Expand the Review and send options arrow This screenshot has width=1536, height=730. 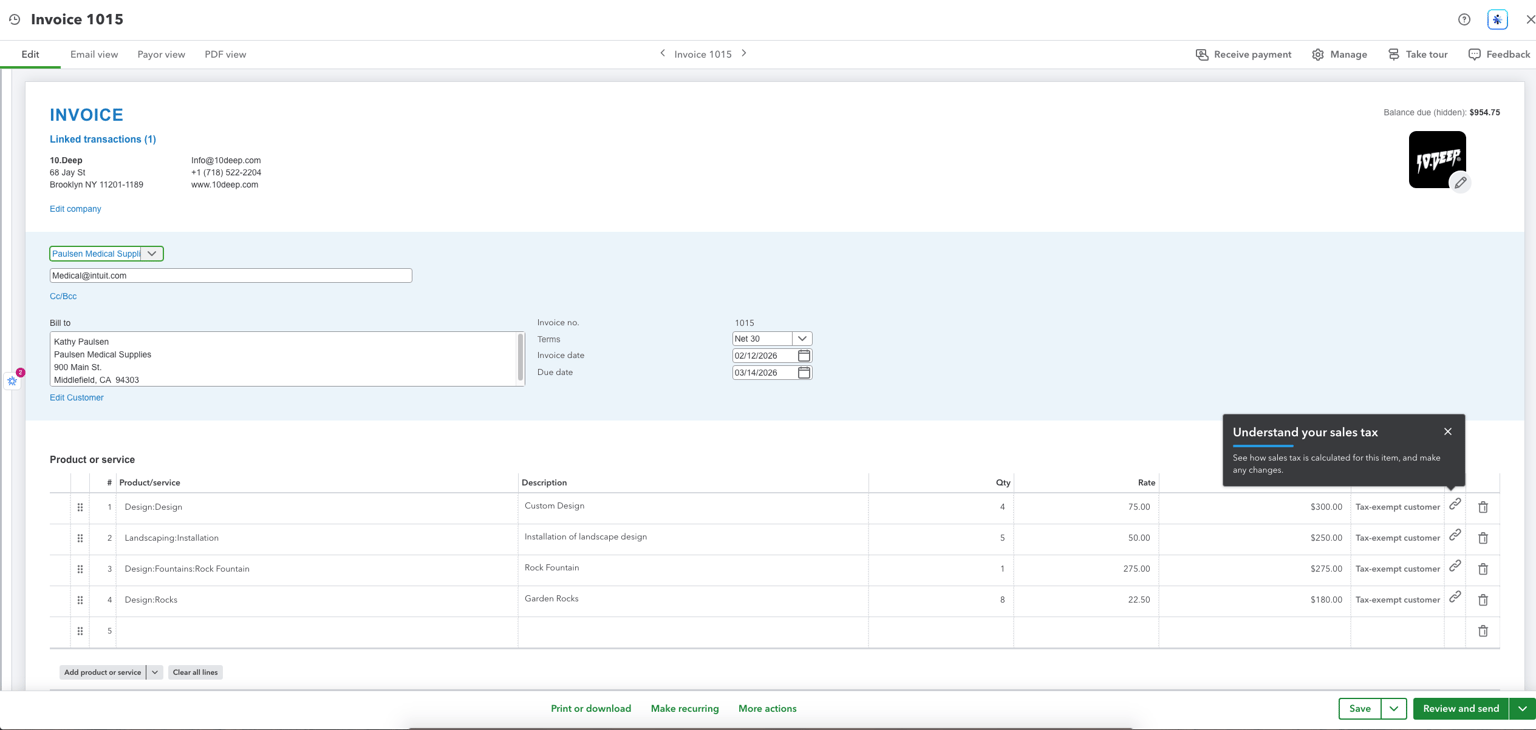[1523, 709]
